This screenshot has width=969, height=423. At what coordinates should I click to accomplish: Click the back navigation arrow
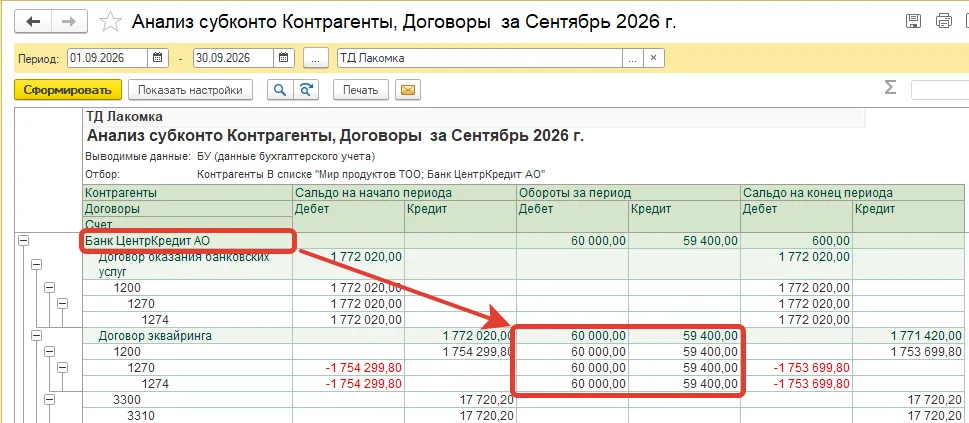point(33,22)
